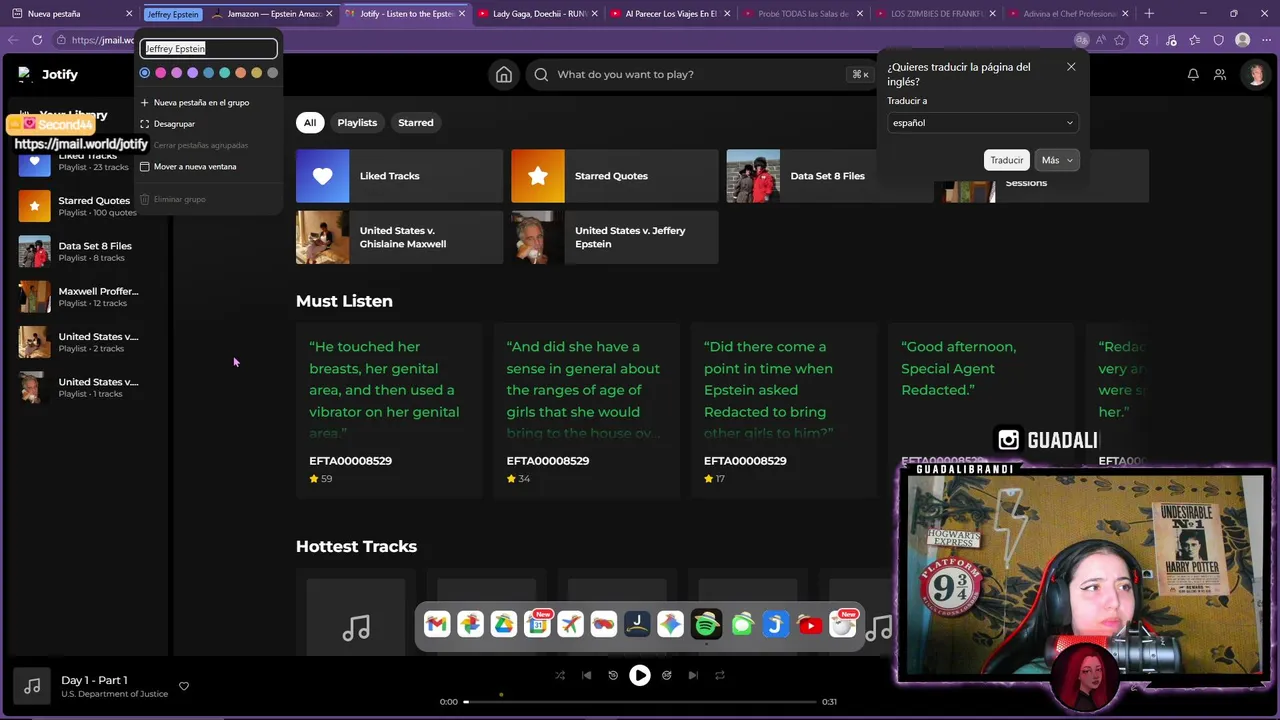Pick grey tab group color

coord(272,73)
